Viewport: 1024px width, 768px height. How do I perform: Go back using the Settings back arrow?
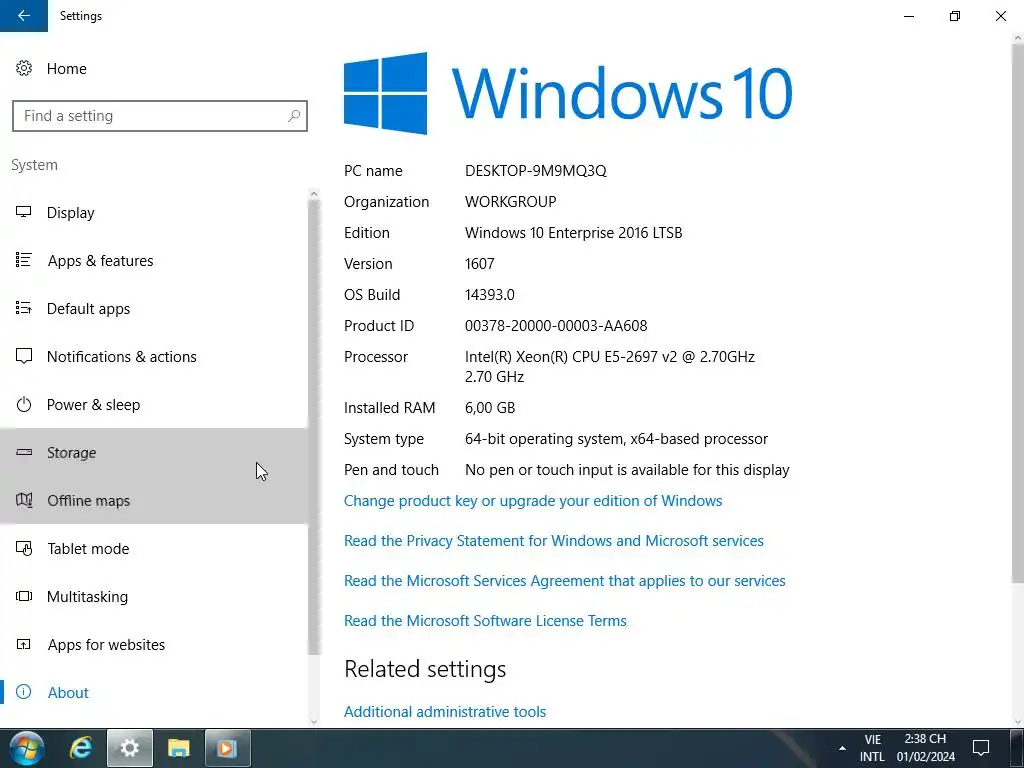24,16
